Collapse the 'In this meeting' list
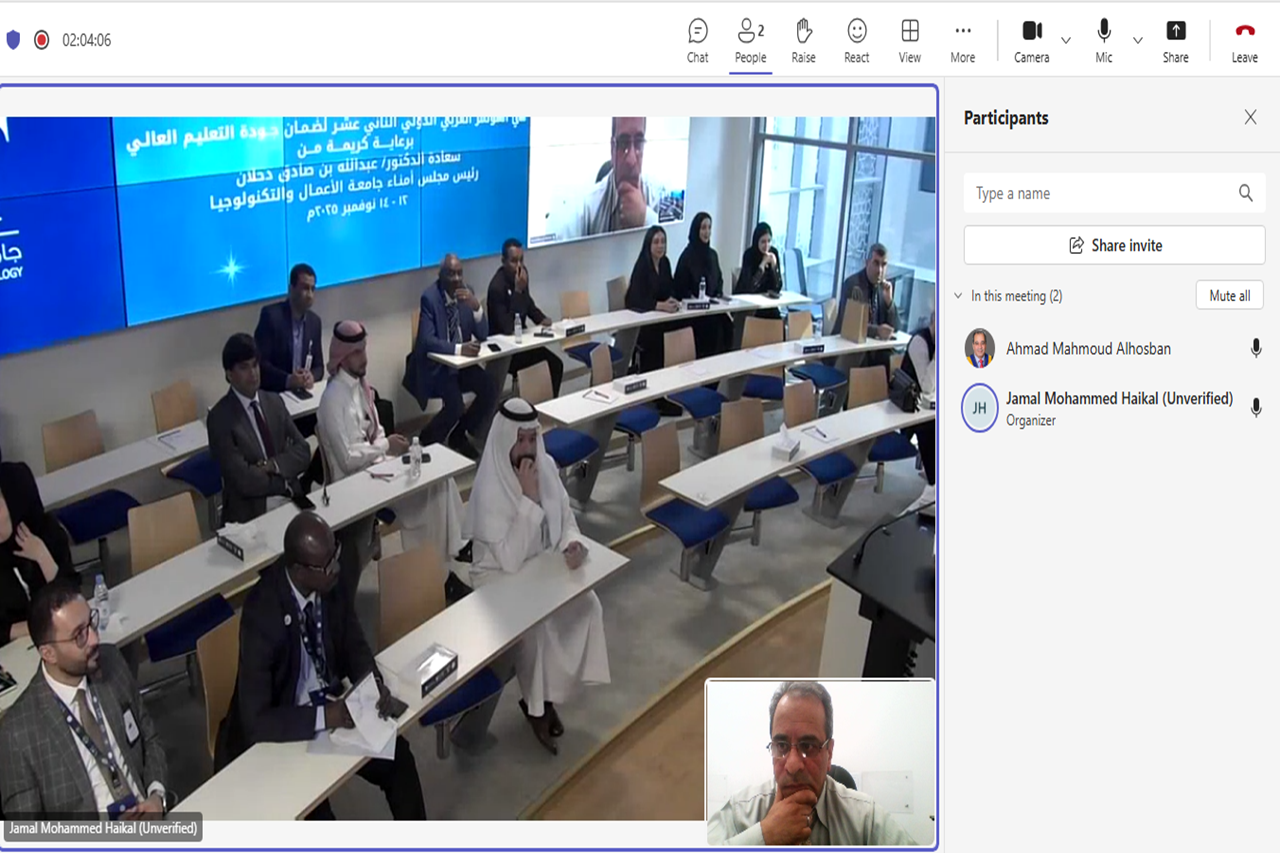This screenshot has width=1280, height=853. 958,296
